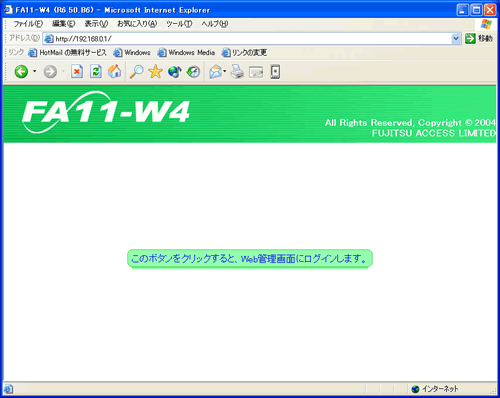The width and height of the screenshot is (500, 398).
Task: Open the Windows Media links shortcut
Action: click(x=186, y=53)
